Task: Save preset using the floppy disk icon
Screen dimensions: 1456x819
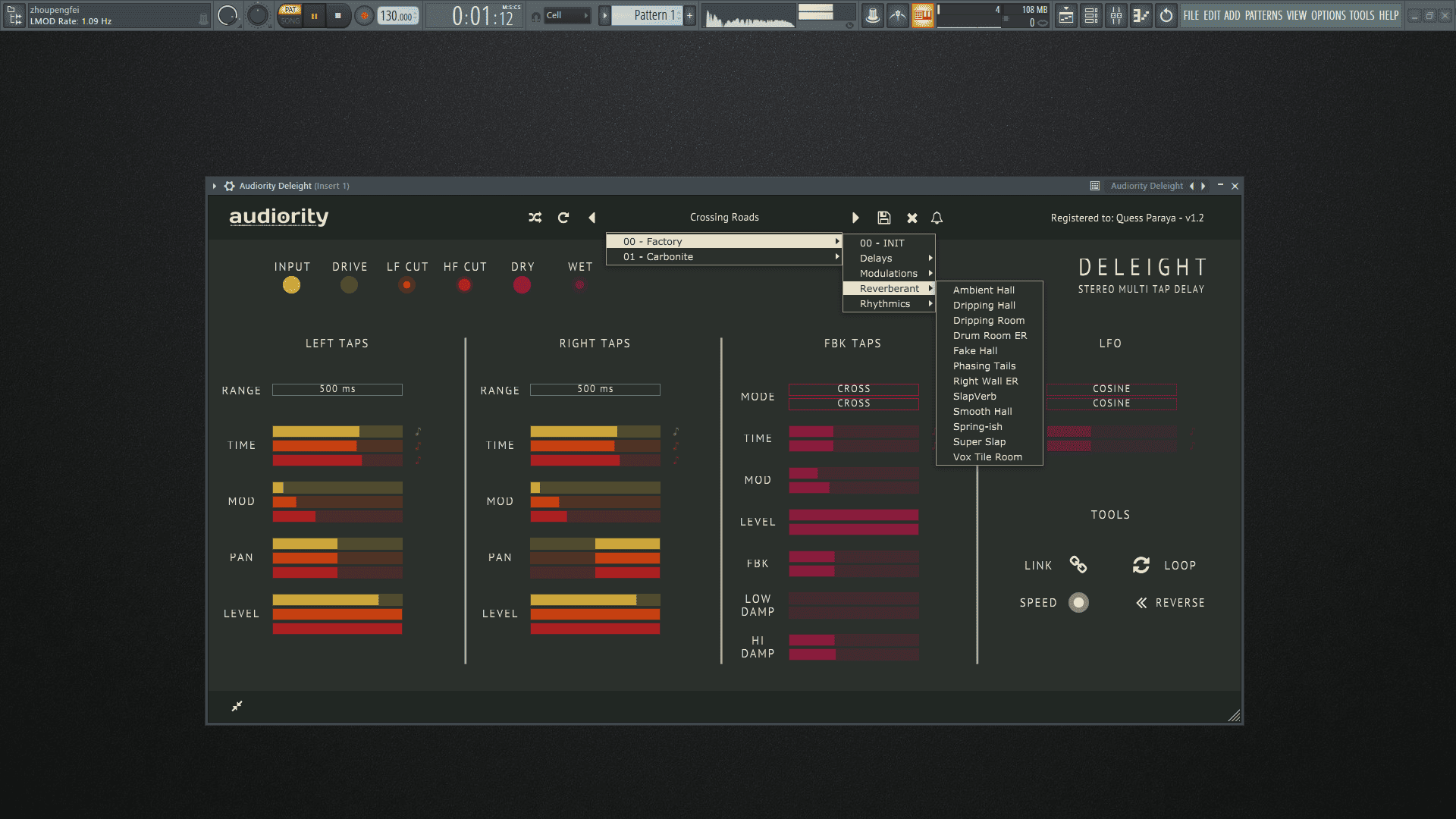Action: tap(884, 218)
